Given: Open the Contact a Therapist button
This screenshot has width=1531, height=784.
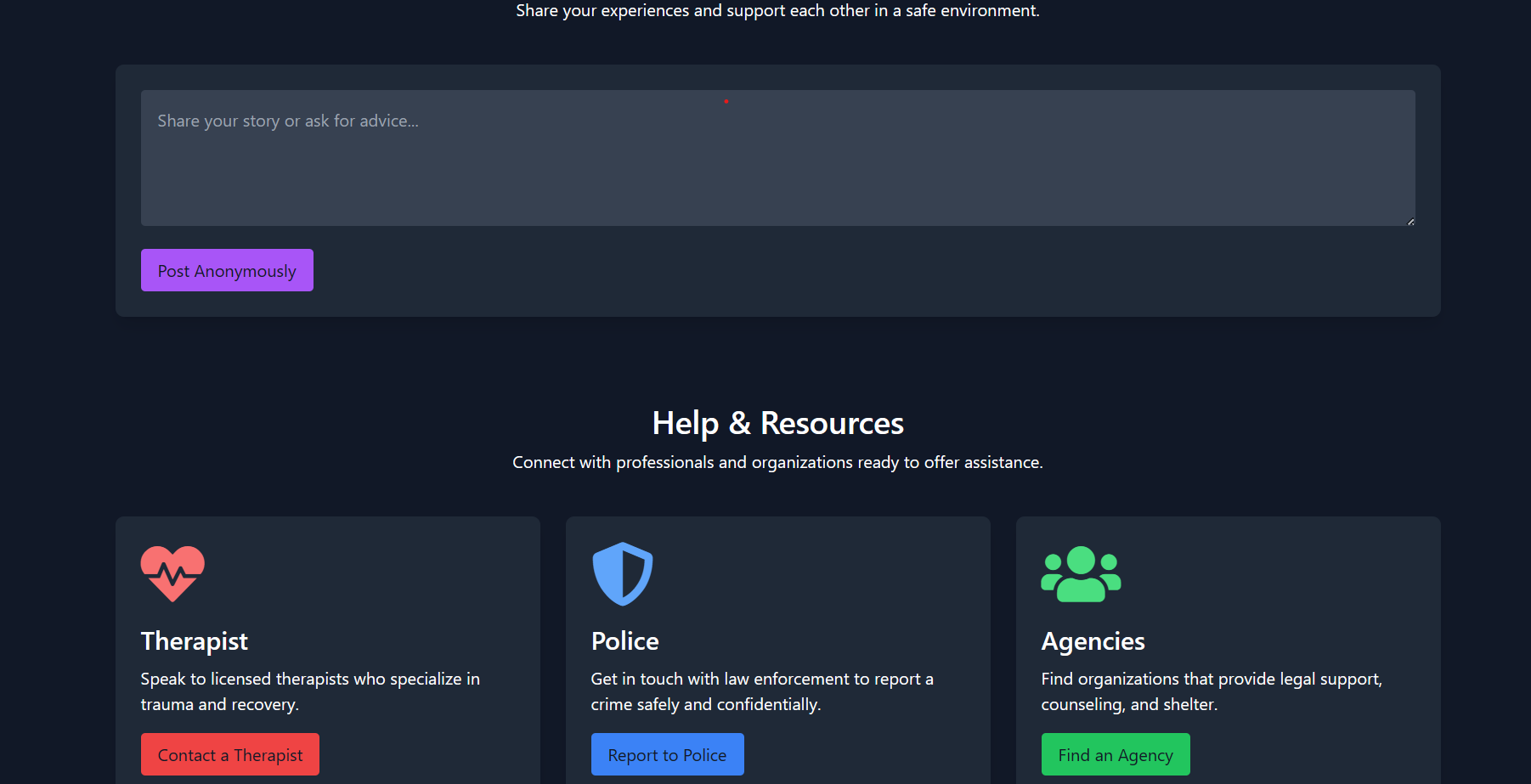Looking at the screenshot, I should coord(230,754).
